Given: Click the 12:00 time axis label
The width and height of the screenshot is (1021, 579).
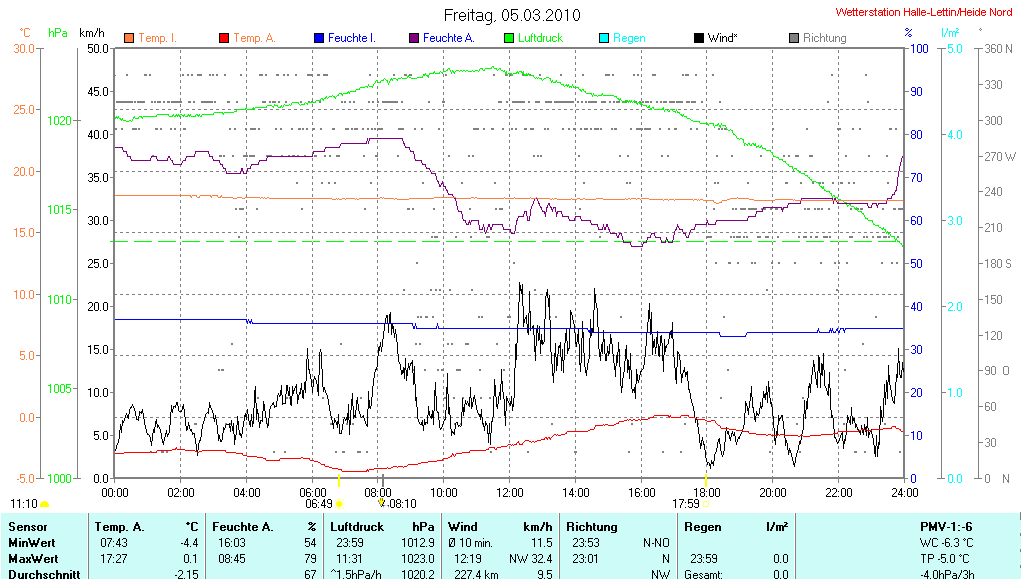Looking at the screenshot, I should tap(510, 492).
